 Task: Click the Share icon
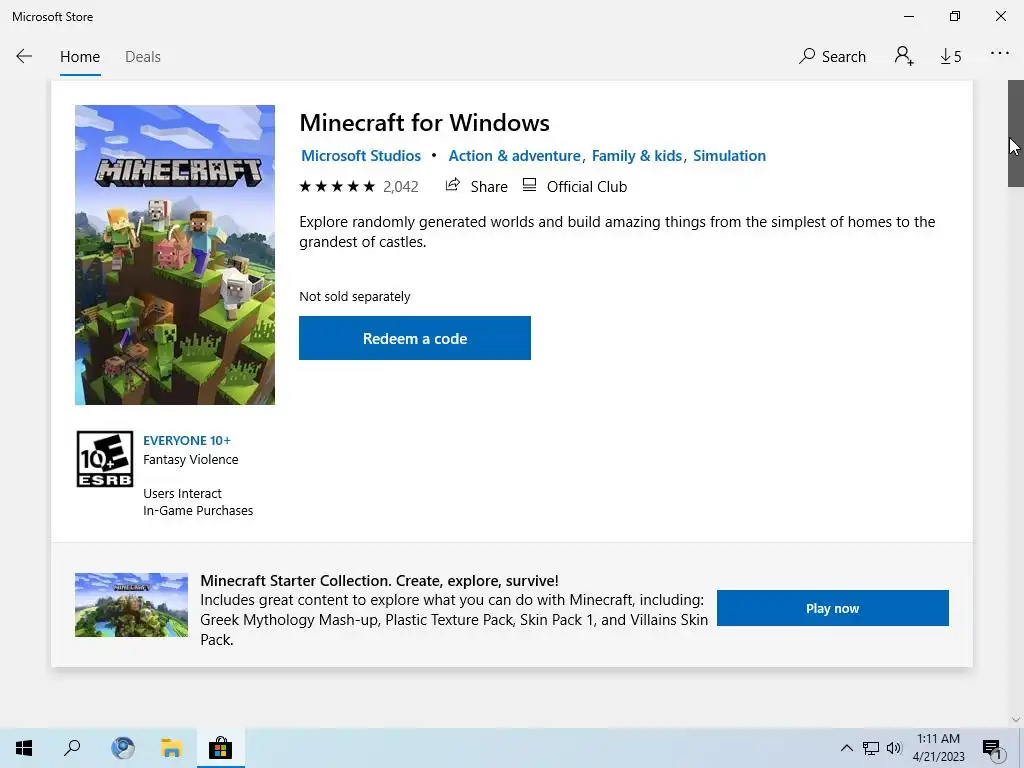[453, 185]
